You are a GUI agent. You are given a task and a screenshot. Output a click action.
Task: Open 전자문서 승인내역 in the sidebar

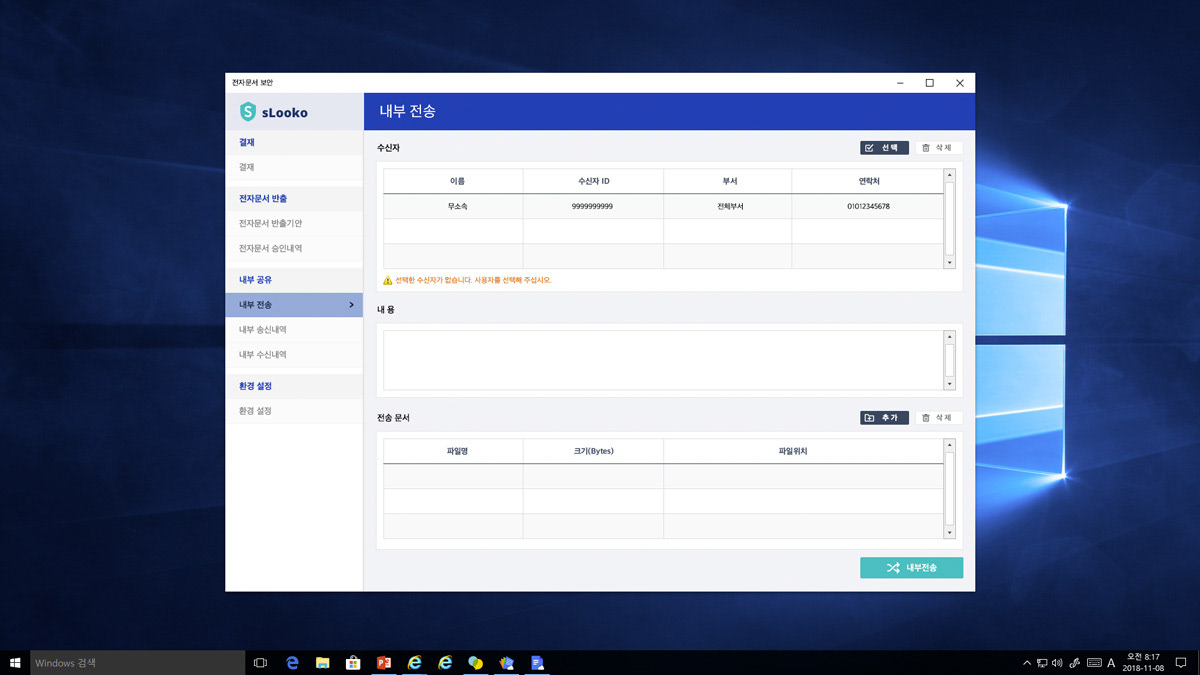pos(294,248)
